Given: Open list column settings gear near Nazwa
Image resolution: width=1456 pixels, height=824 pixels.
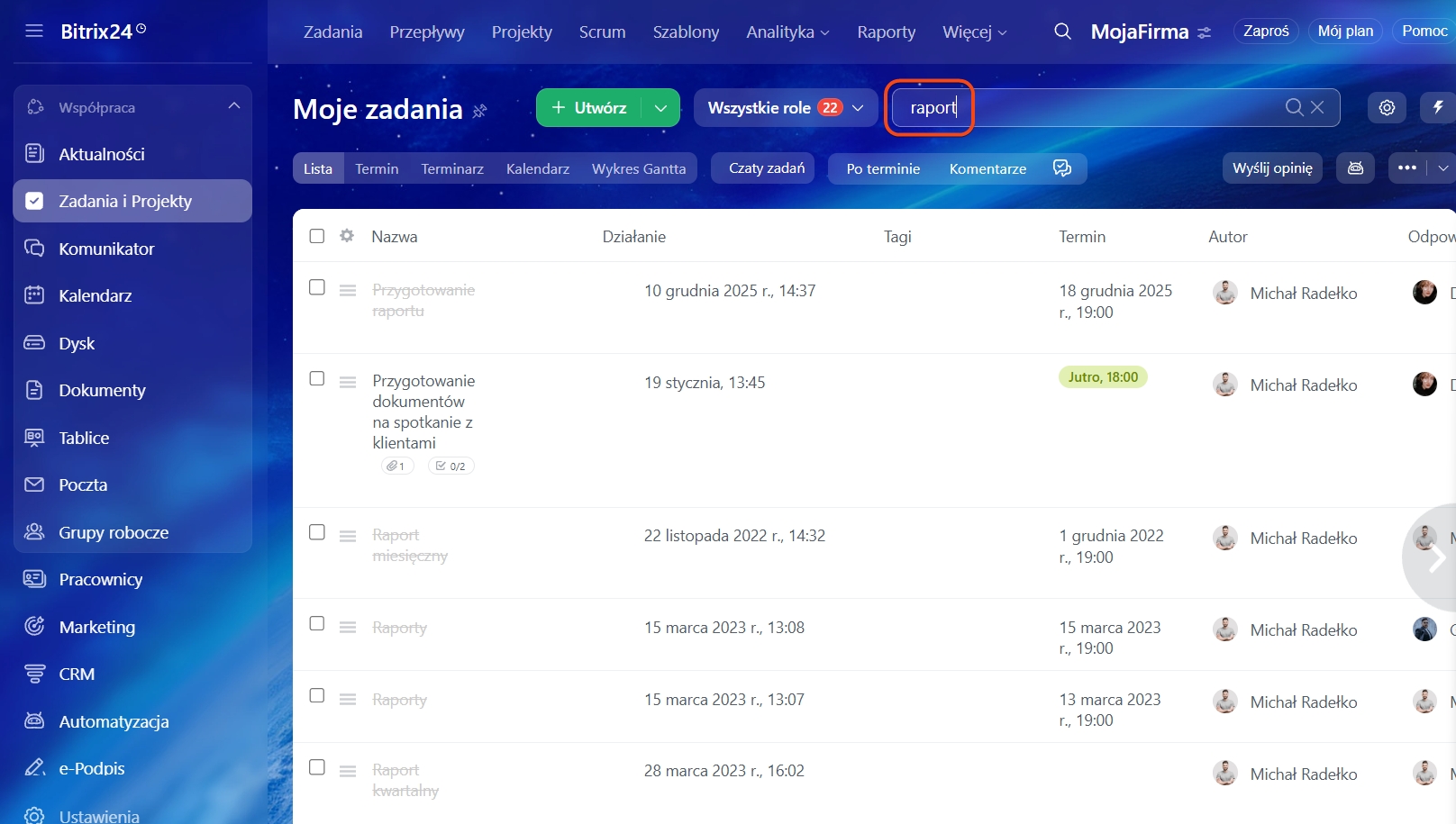Looking at the screenshot, I should coord(347,236).
